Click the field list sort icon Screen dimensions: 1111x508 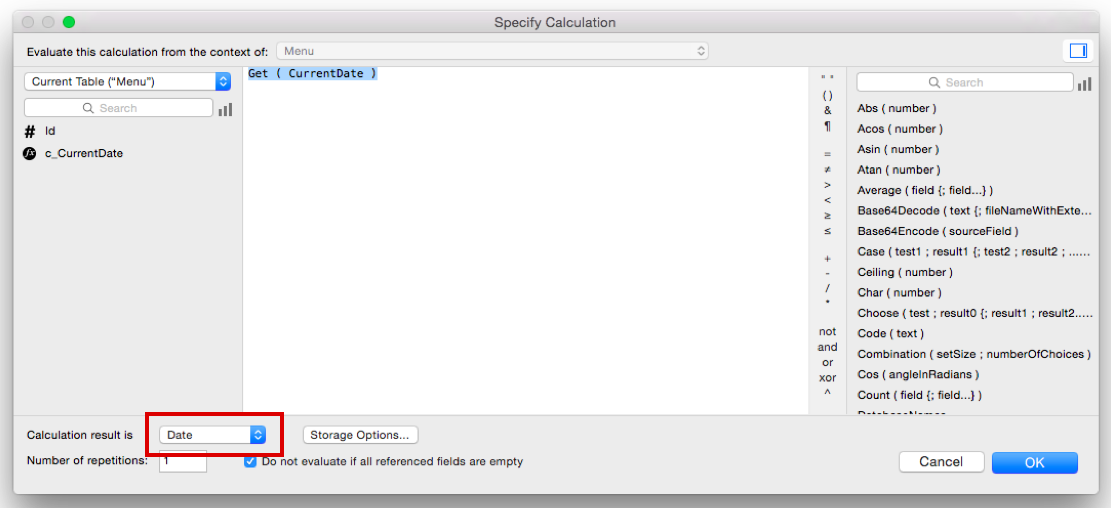coord(225,109)
